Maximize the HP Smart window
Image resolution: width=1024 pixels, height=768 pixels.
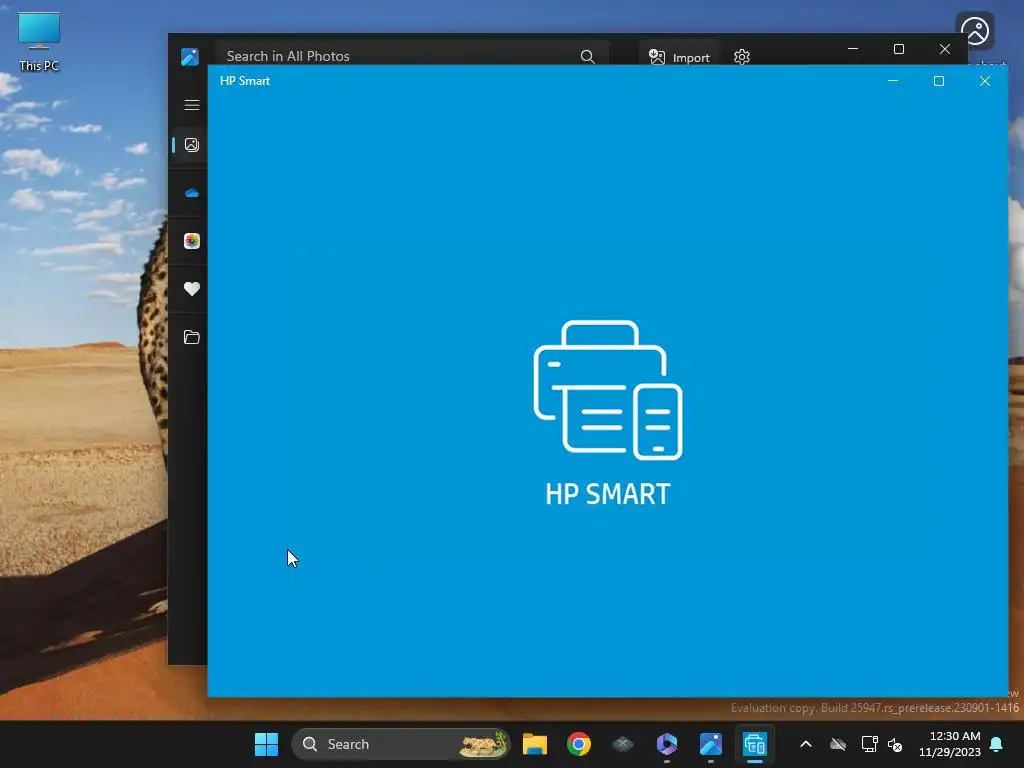coord(938,81)
